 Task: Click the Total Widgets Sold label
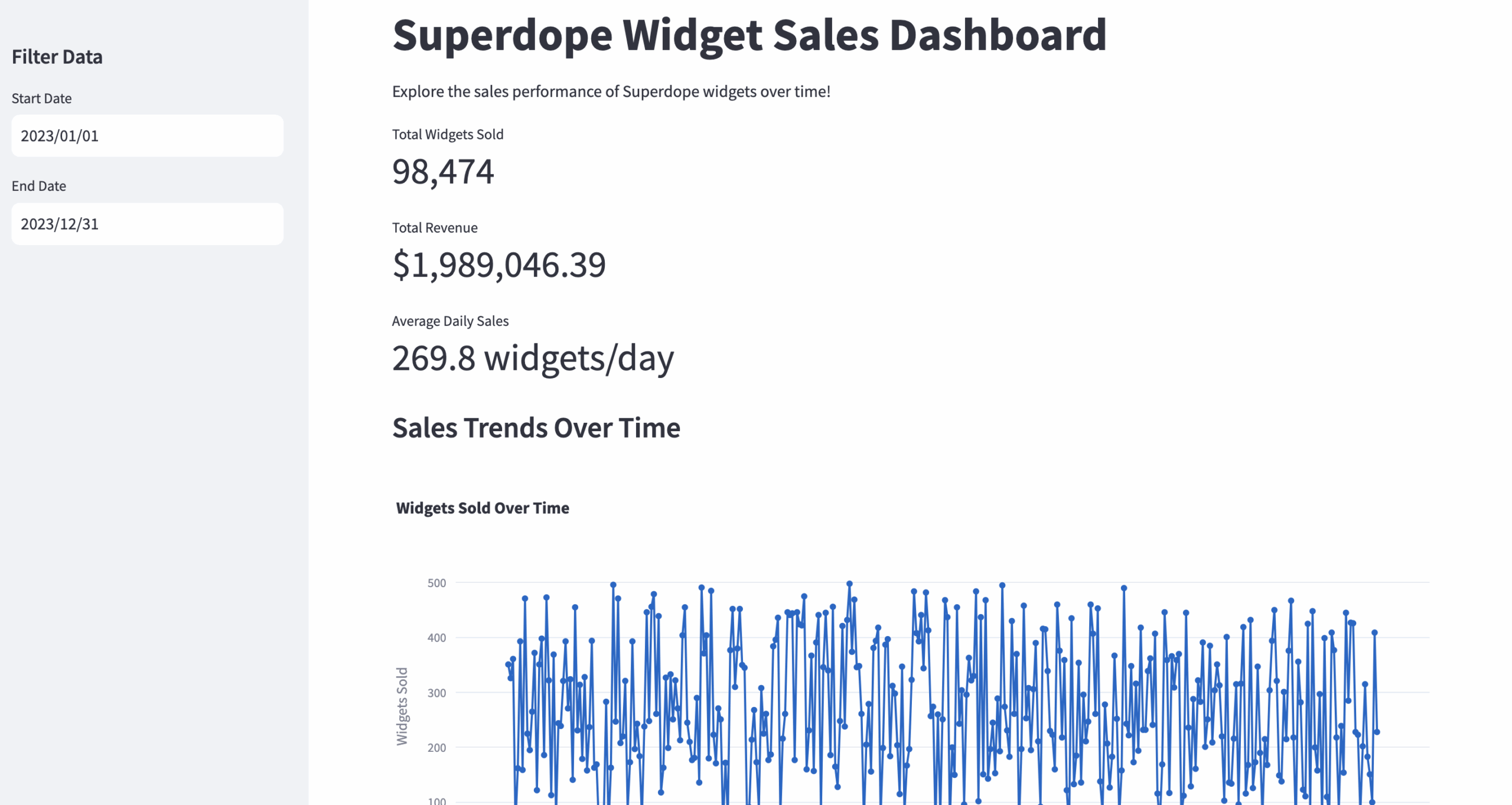click(x=448, y=134)
